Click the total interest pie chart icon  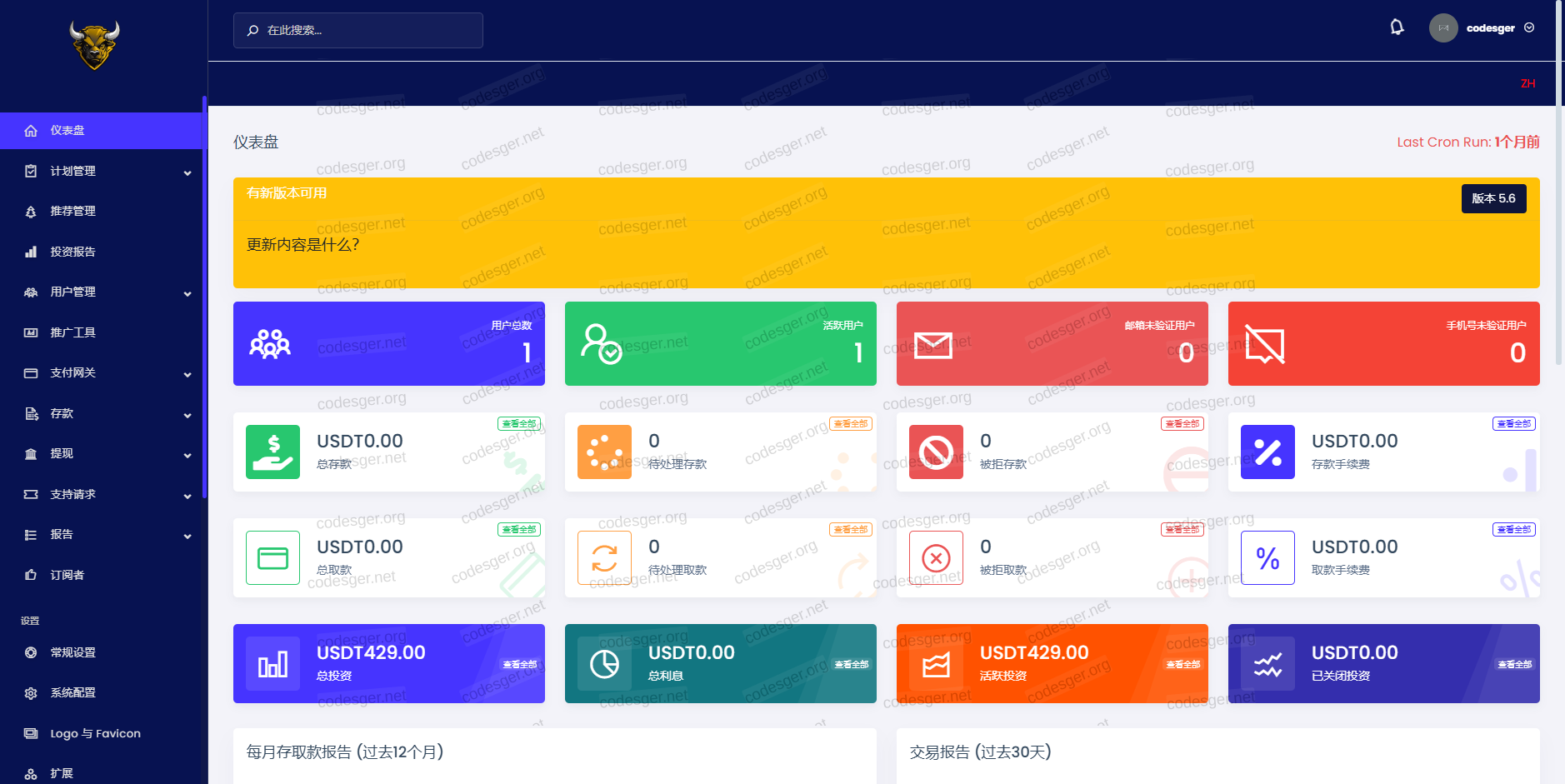(604, 664)
